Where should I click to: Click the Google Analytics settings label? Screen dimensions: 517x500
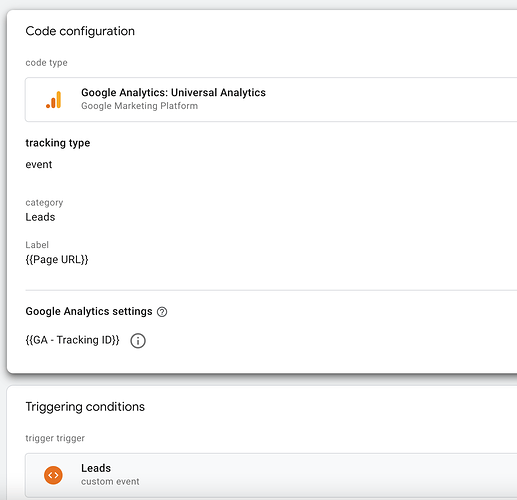[x=89, y=311]
